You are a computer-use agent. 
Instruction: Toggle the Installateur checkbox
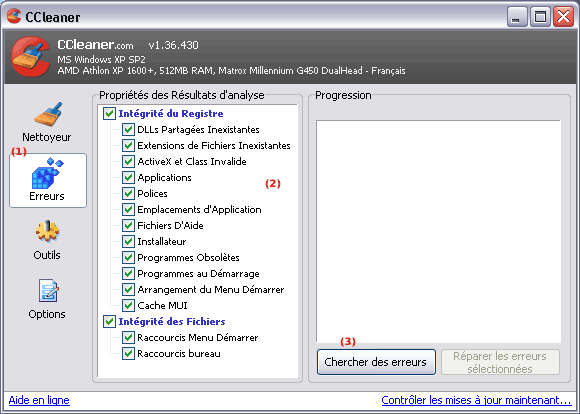point(128,242)
